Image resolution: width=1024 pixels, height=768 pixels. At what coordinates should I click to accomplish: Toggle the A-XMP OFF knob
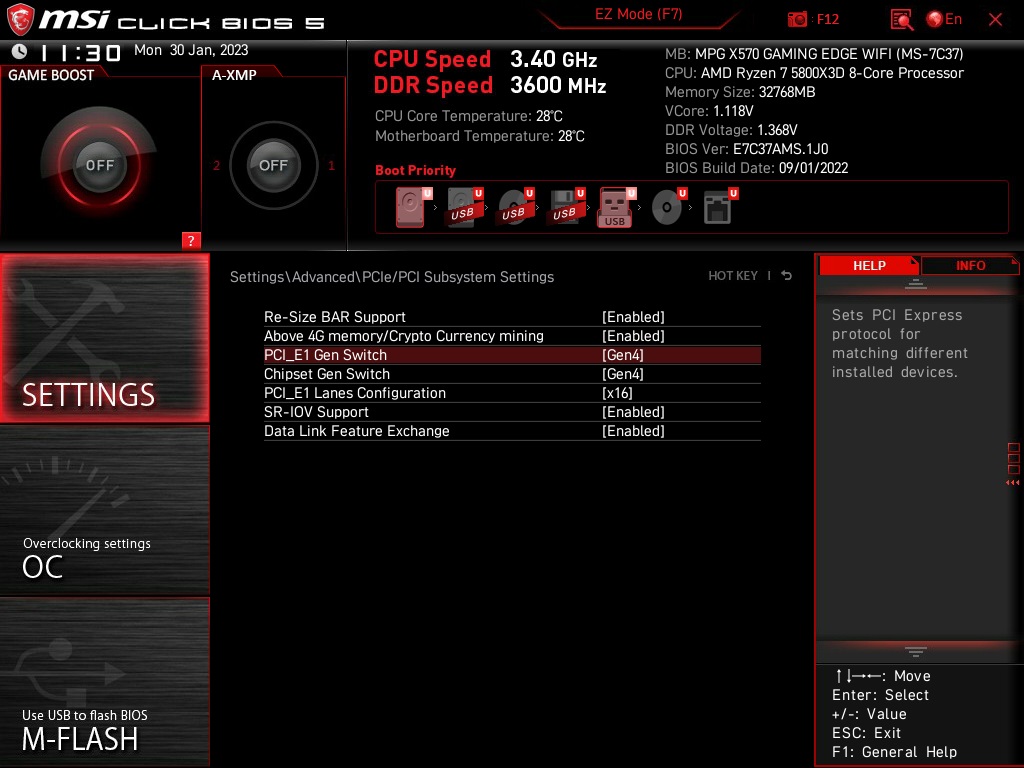273,165
